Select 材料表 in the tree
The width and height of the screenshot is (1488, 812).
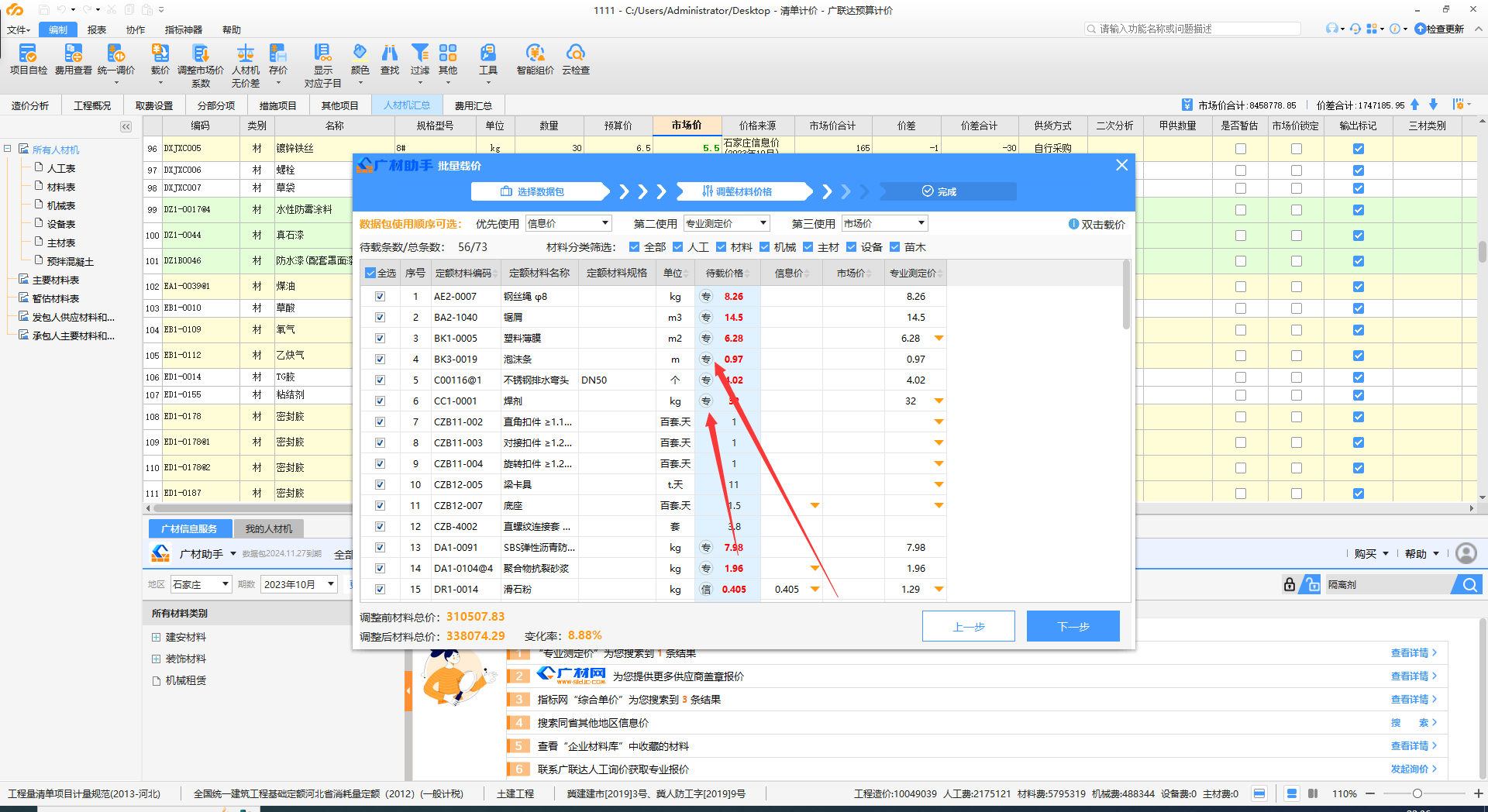pyautogui.click(x=61, y=187)
